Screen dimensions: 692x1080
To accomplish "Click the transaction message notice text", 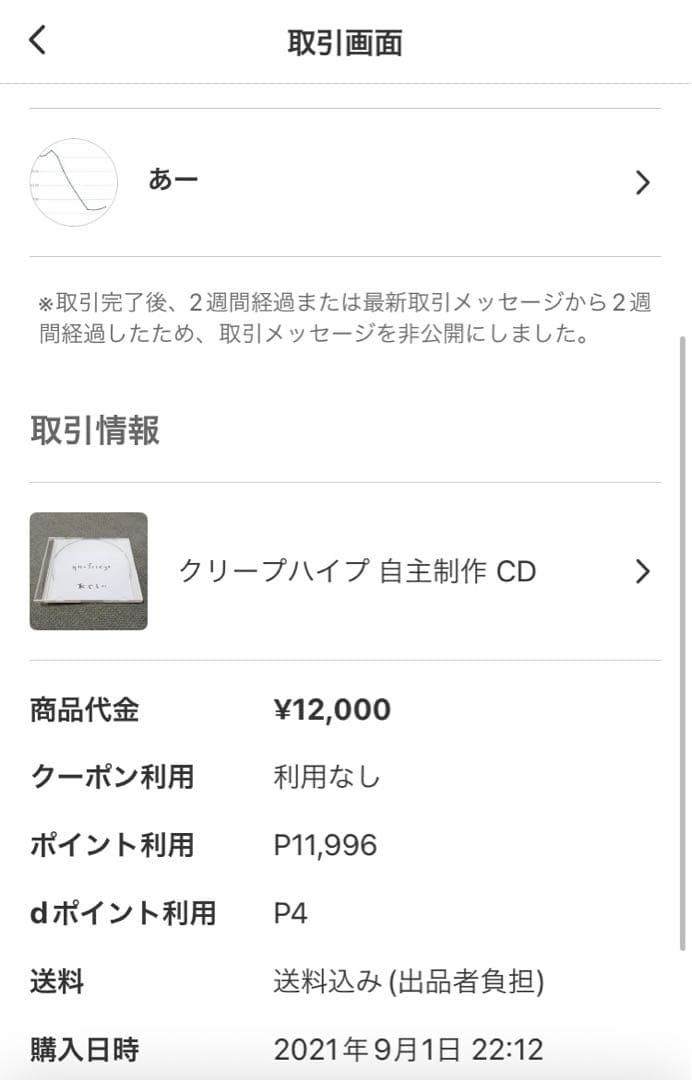I will tap(345, 317).
